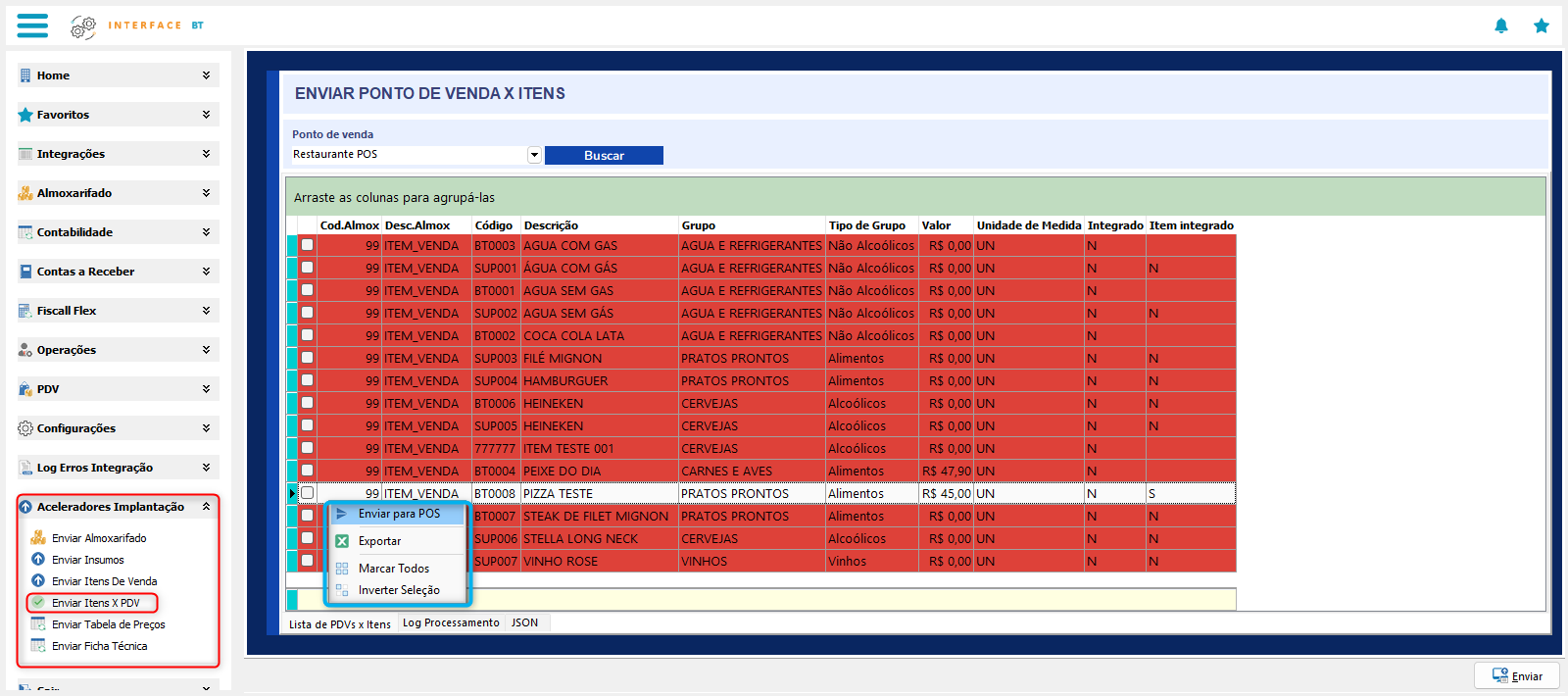Expand the Contabilidade menu chevron
Image resolution: width=1568 pixels, height=696 pixels.
pyautogui.click(x=206, y=231)
